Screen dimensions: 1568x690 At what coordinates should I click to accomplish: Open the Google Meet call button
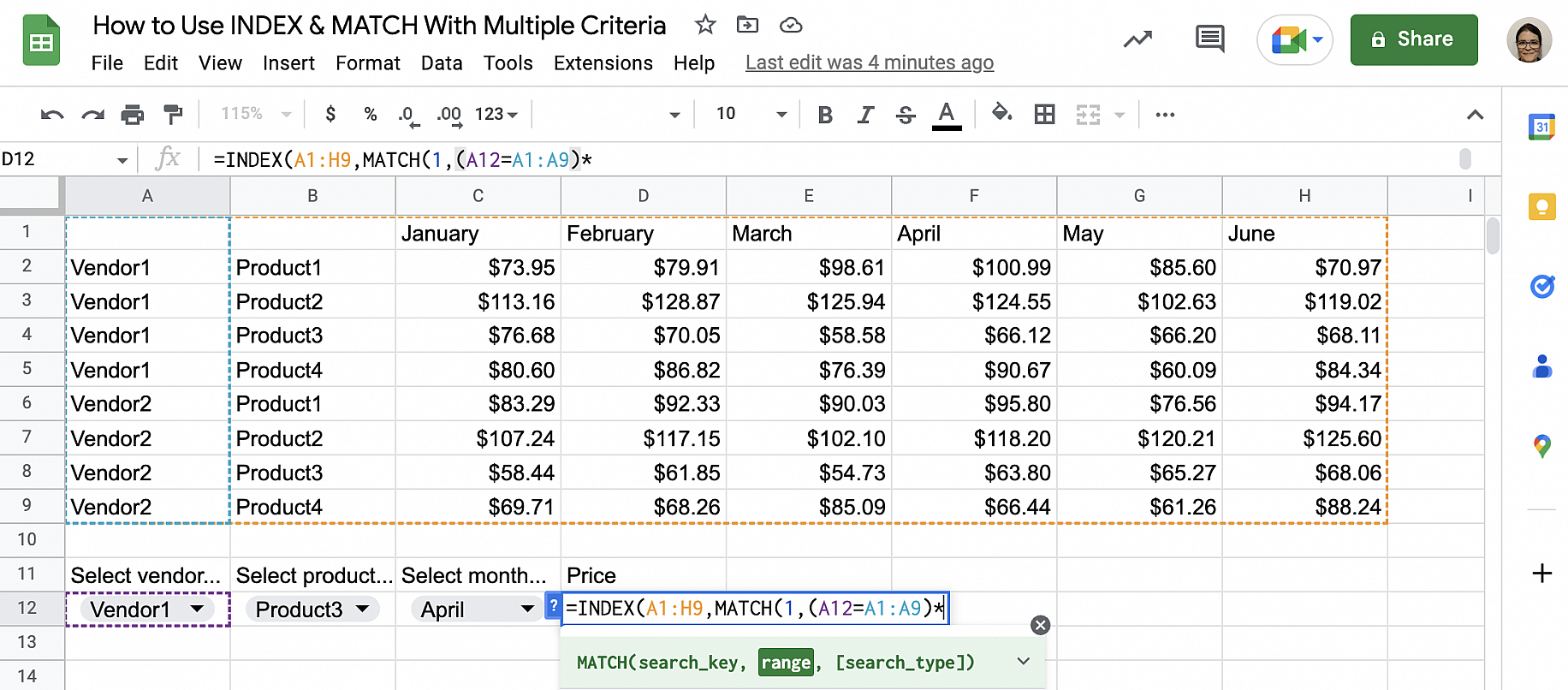coord(1294,39)
